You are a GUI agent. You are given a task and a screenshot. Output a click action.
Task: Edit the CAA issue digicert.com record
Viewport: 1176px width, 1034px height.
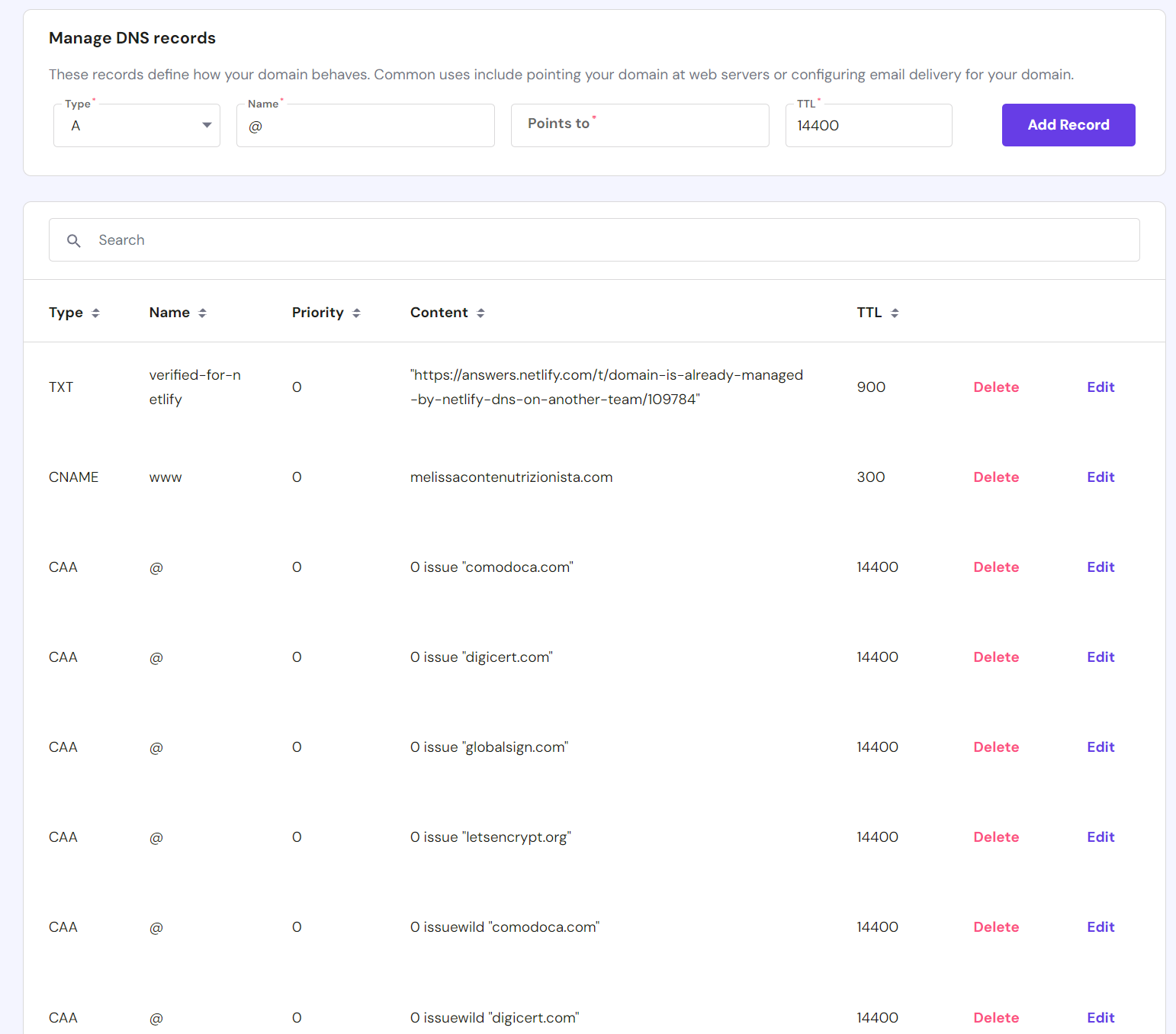[1100, 657]
